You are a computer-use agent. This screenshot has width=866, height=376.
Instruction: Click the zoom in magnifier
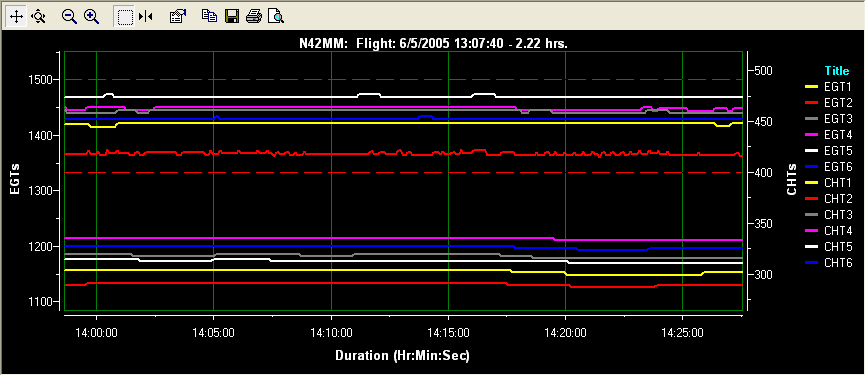click(91, 17)
